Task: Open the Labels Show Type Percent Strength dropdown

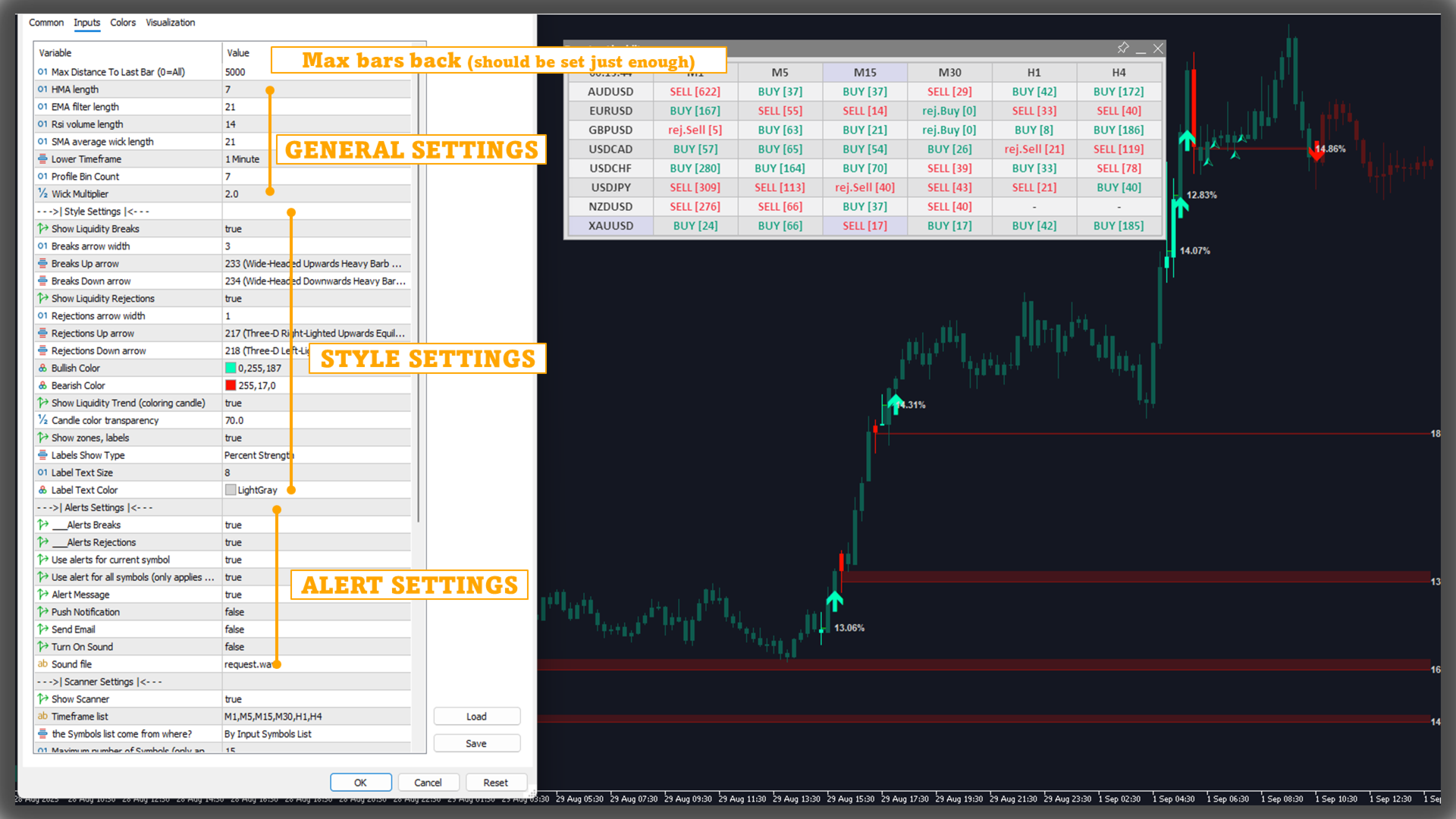Action: (x=317, y=456)
